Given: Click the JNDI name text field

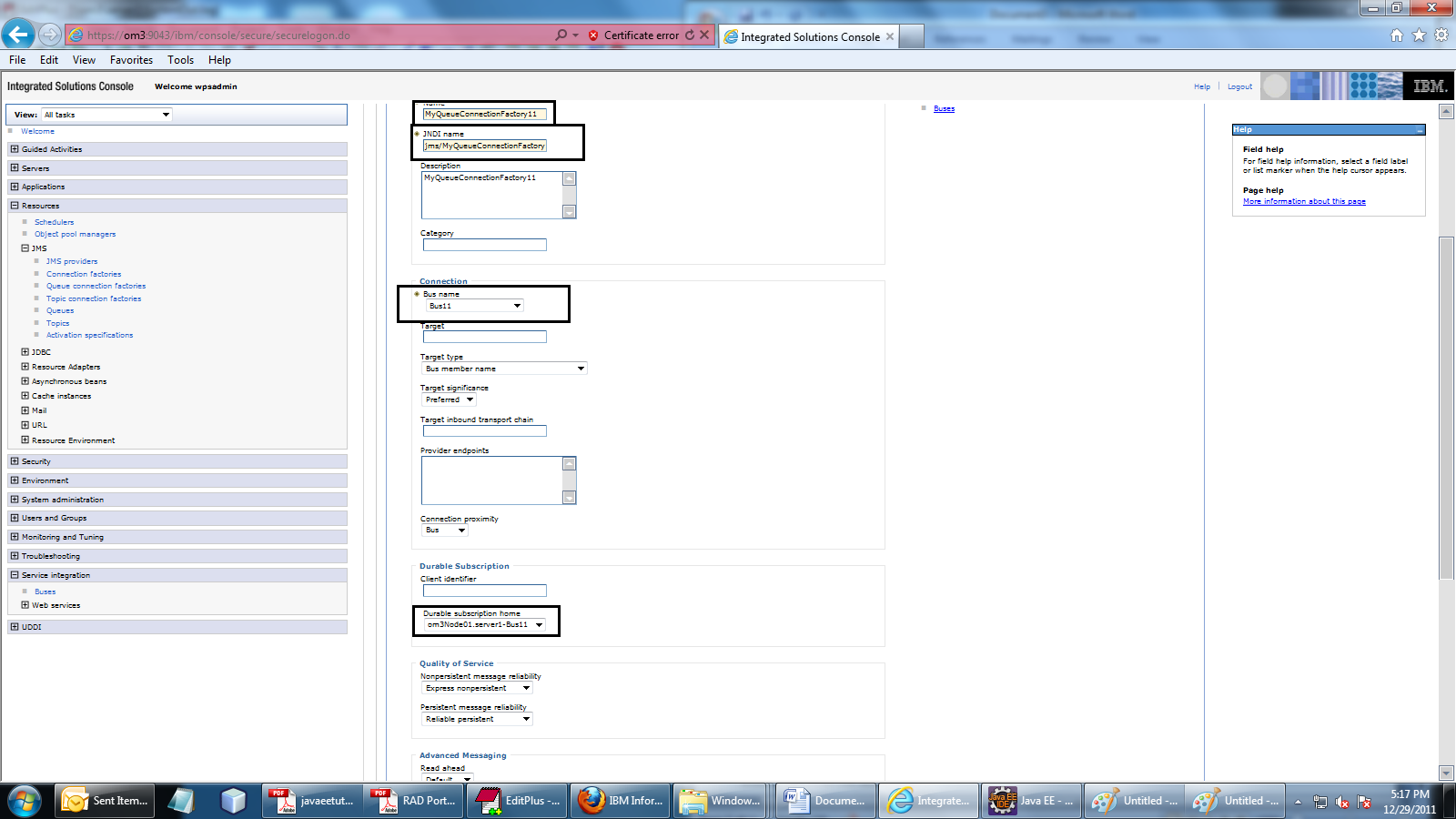Looking at the screenshot, I should pos(485,146).
